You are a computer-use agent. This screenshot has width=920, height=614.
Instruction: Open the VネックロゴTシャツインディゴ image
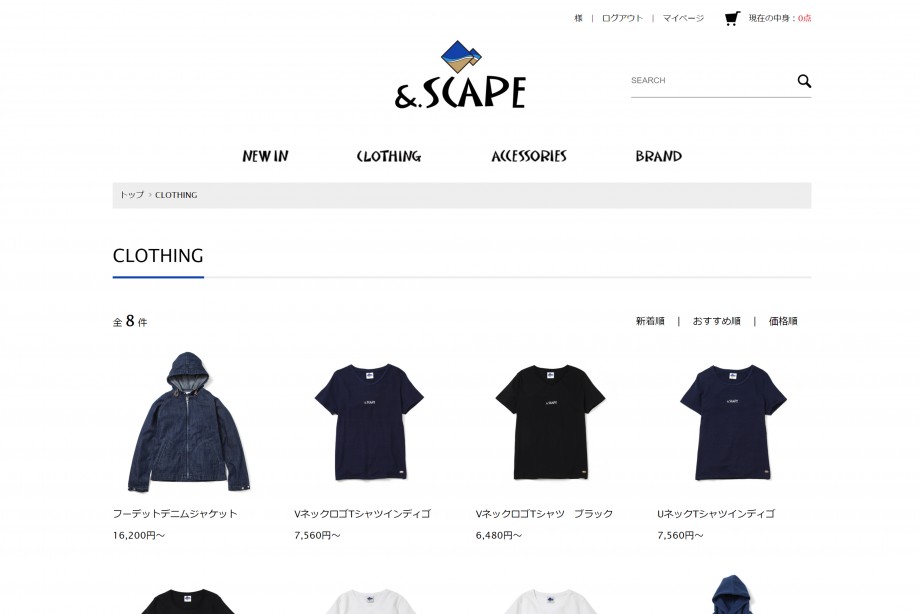pos(370,422)
